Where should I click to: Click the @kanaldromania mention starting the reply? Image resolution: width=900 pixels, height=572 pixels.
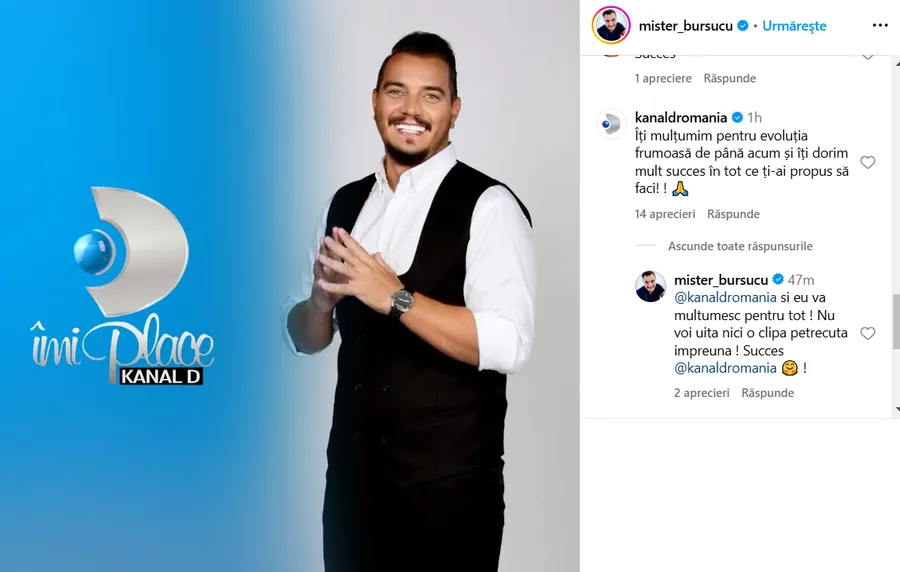point(725,297)
